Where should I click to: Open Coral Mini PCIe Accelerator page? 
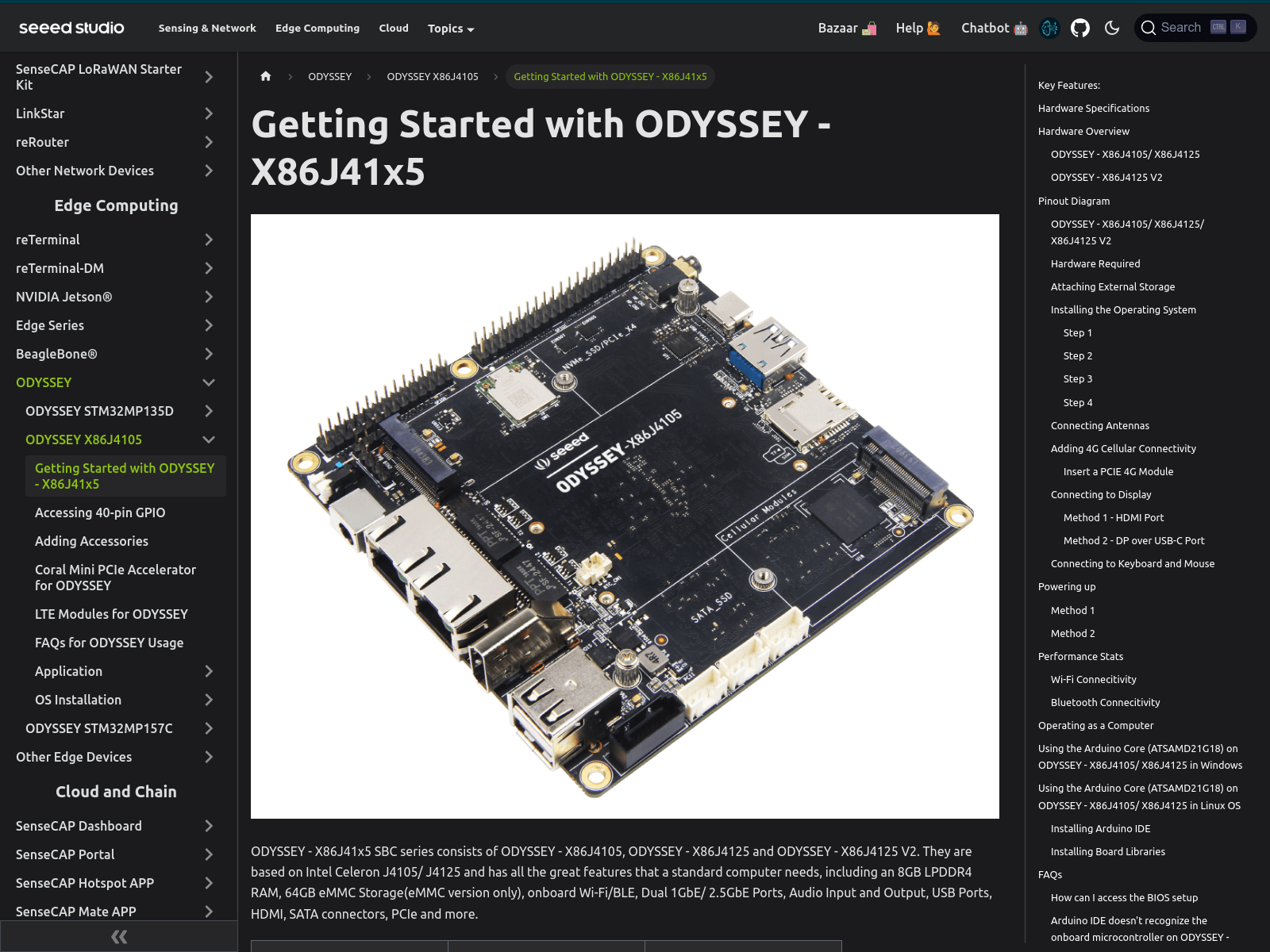115,578
